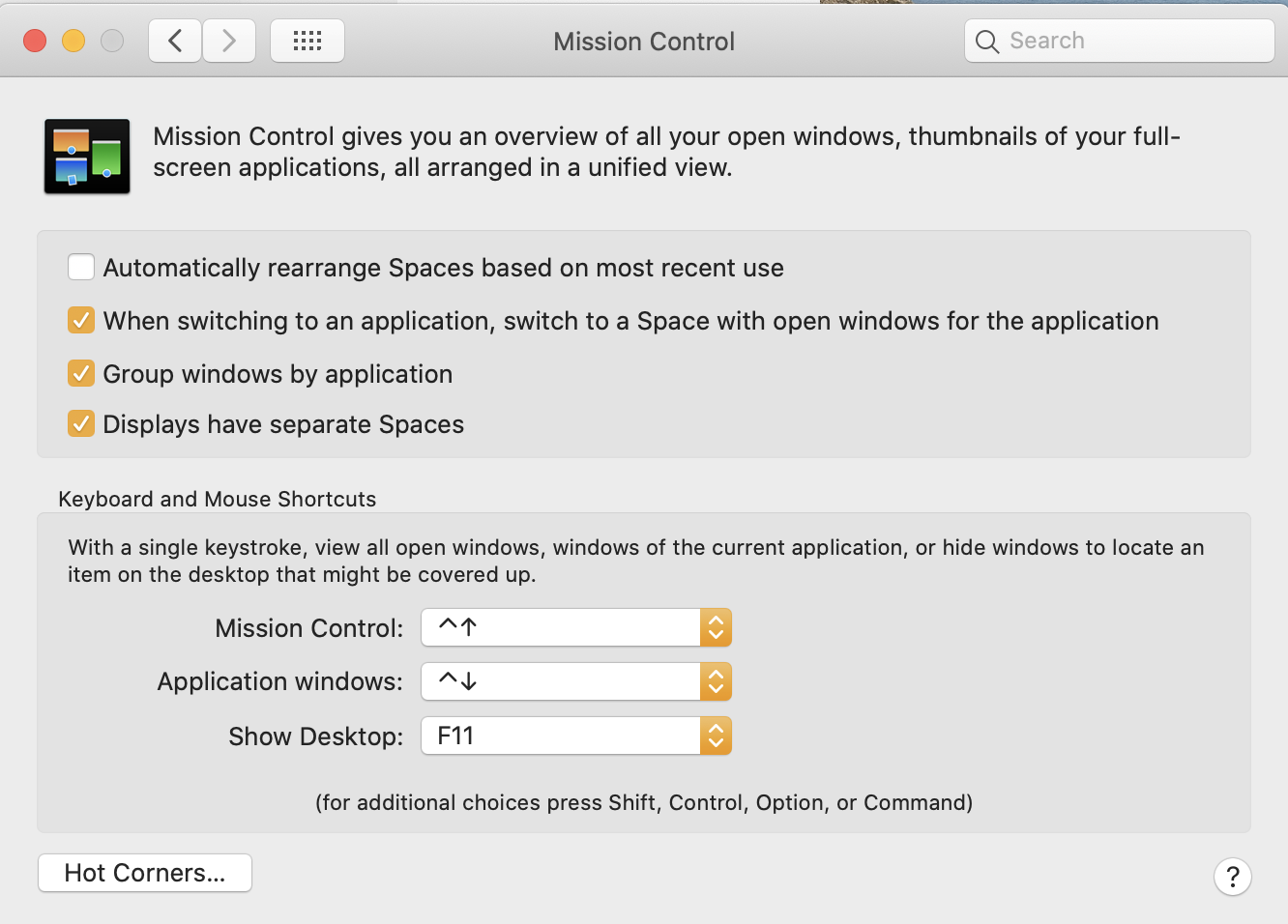The width and height of the screenshot is (1288, 924).
Task: Open the Hot Corners settings
Action: [145, 873]
